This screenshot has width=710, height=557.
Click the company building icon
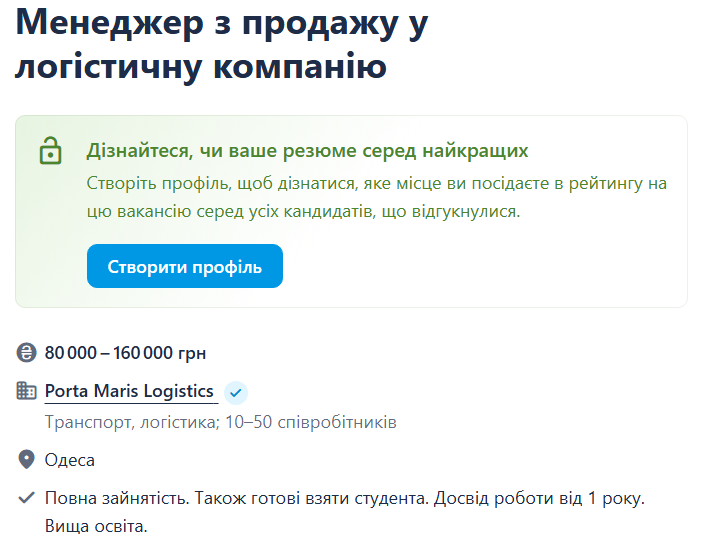coord(27,391)
